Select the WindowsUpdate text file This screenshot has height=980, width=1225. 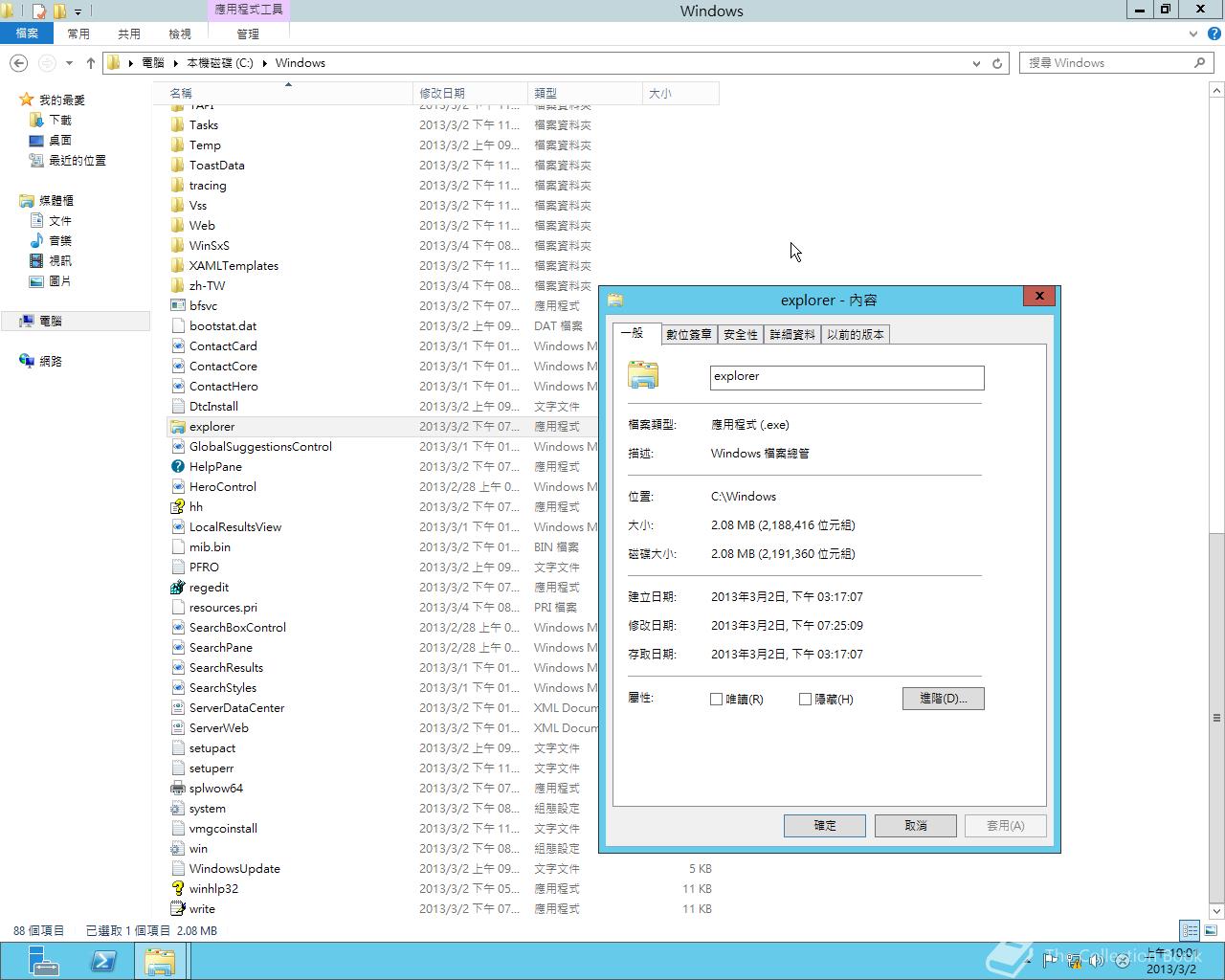click(234, 868)
